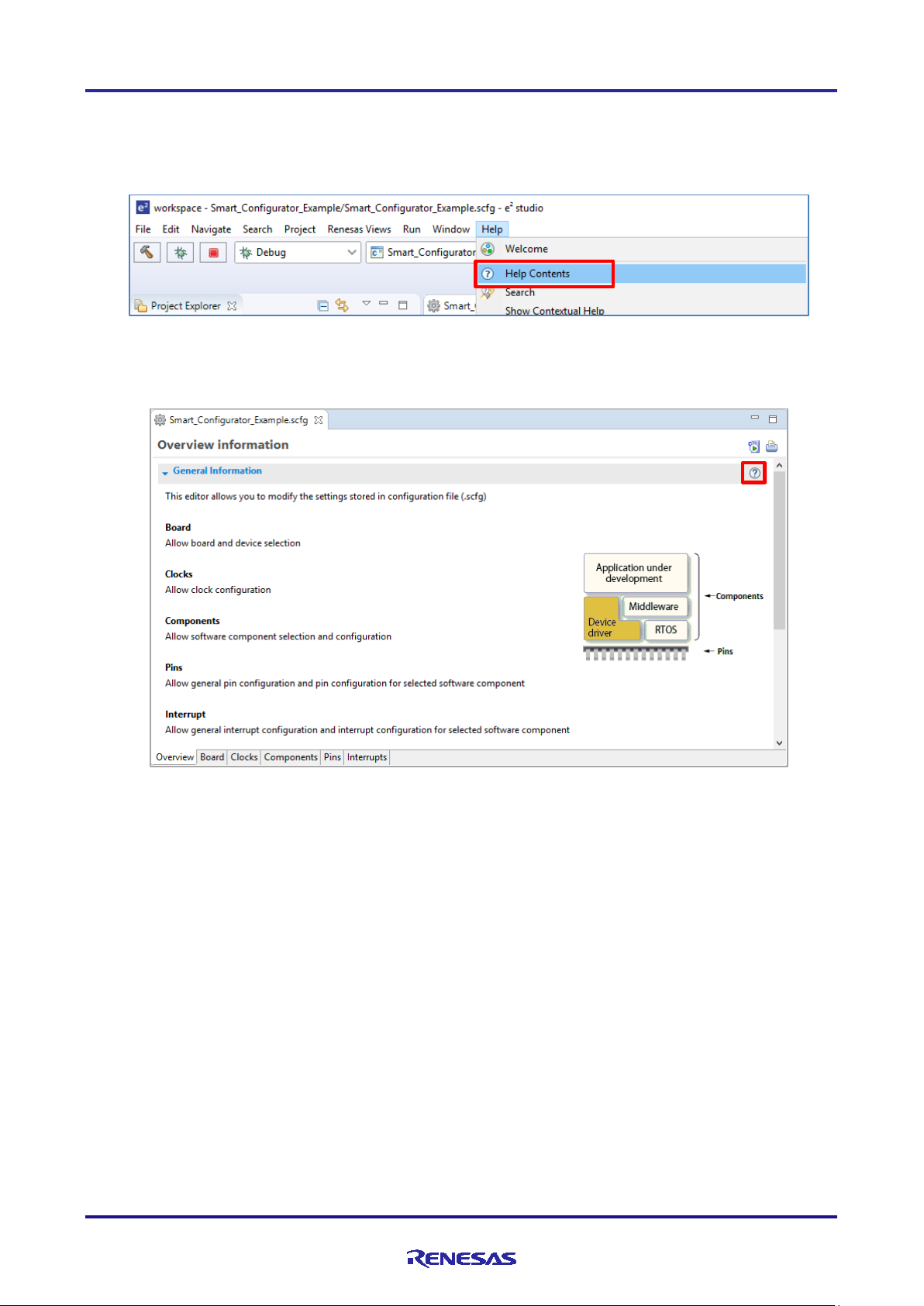The width and height of the screenshot is (924, 1306).
Task: Click the 'Application under development' diagram box
Action: coord(635,573)
